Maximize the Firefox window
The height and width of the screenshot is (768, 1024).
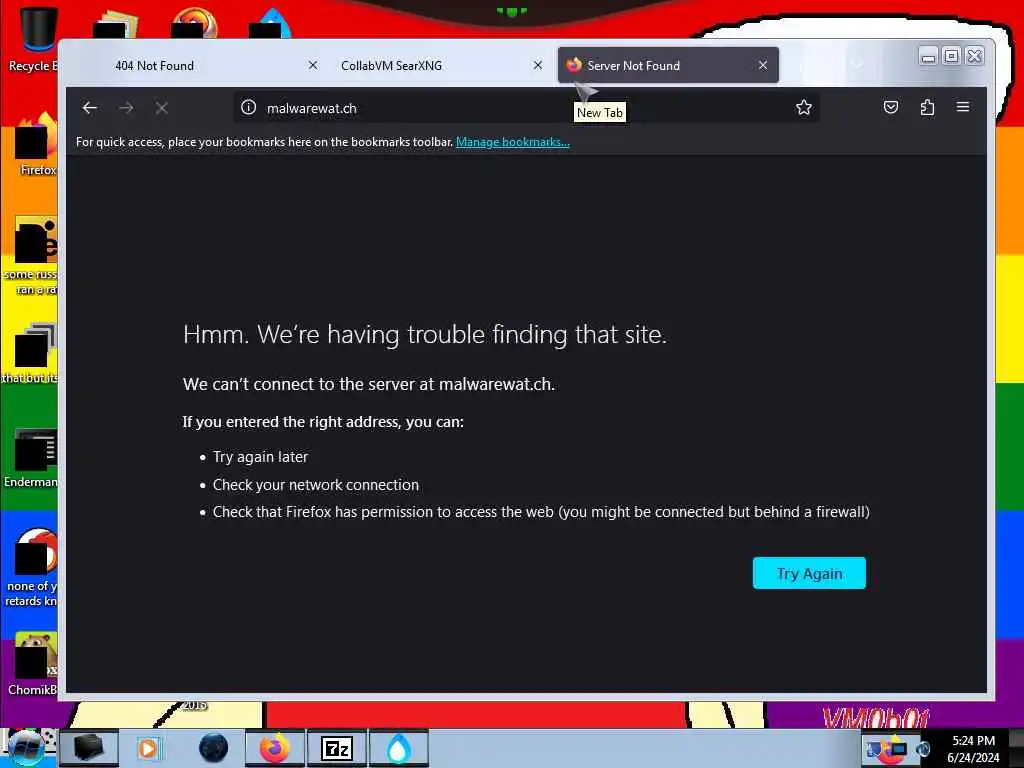[951, 56]
